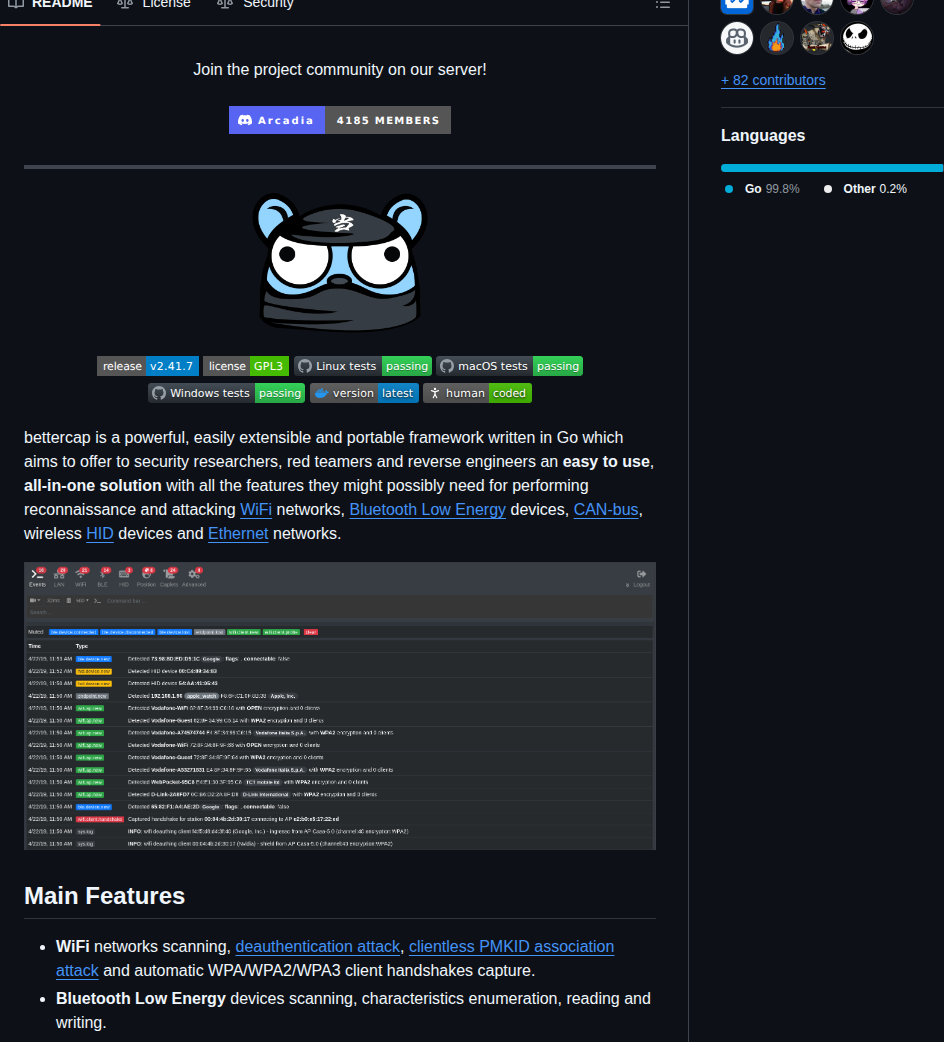Image resolution: width=944 pixels, height=1042 pixels.
Task: Switch to the README tab
Action: click(50, 4)
